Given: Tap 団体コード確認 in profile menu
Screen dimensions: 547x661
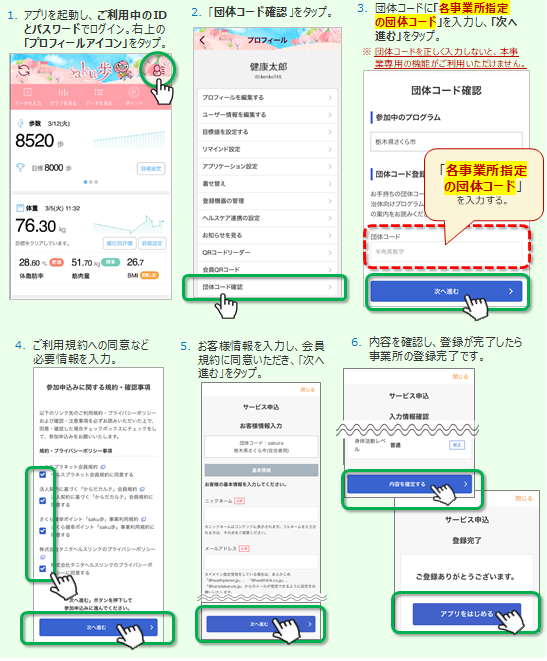Looking at the screenshot, I should click(x=268, y=287).
